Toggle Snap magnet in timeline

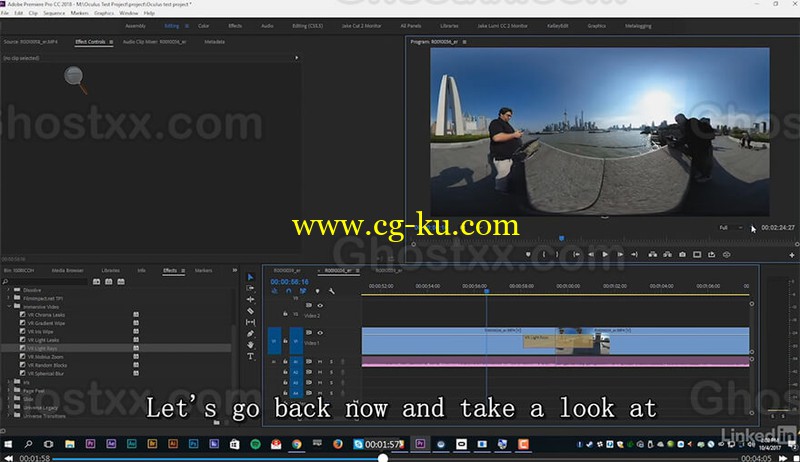(288, 291)
